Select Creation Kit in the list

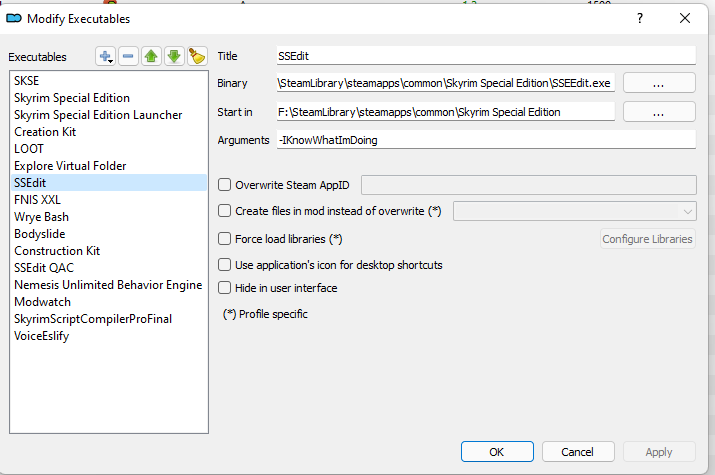point(109,132)
